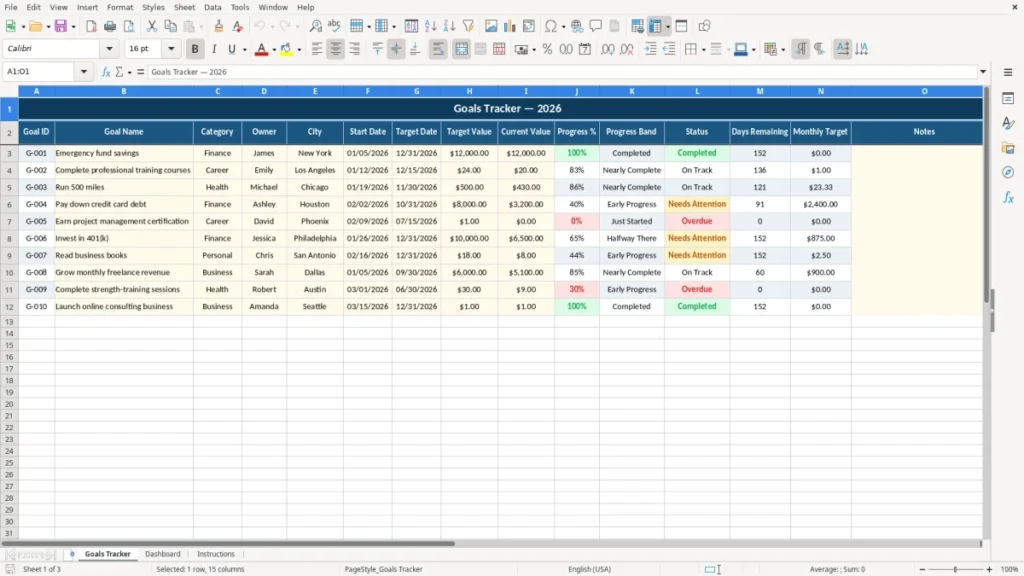The image size is (1024, 576).
Task: Activate Clone Formatting paintbrush
Action: [219, 26]
